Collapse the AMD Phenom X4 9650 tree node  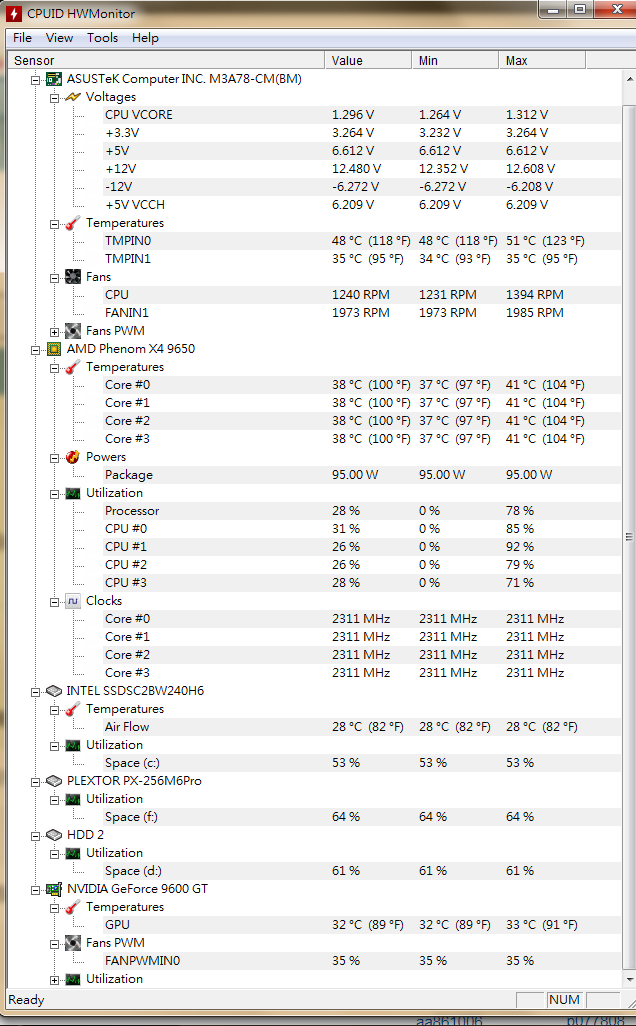pos(37,349)
